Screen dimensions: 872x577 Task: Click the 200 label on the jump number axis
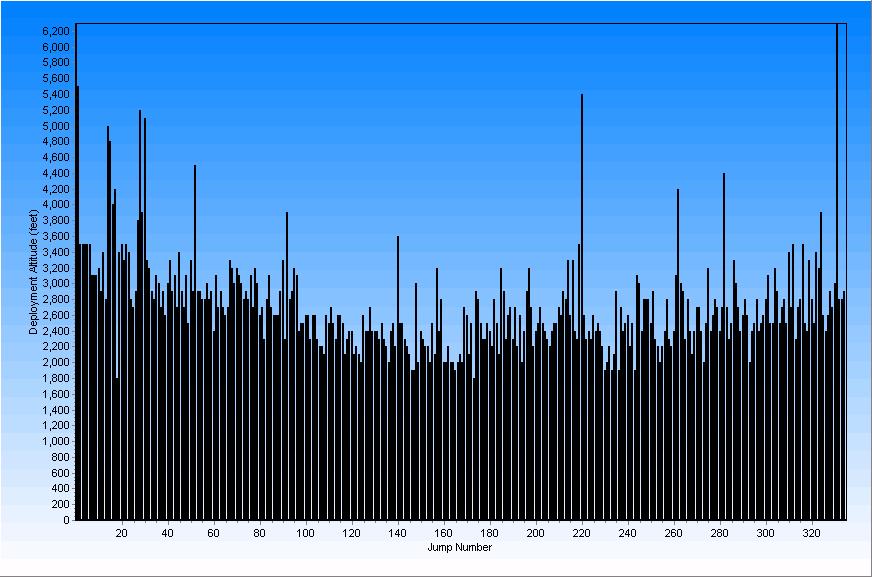pyautogui.click(x=536, y=534)
